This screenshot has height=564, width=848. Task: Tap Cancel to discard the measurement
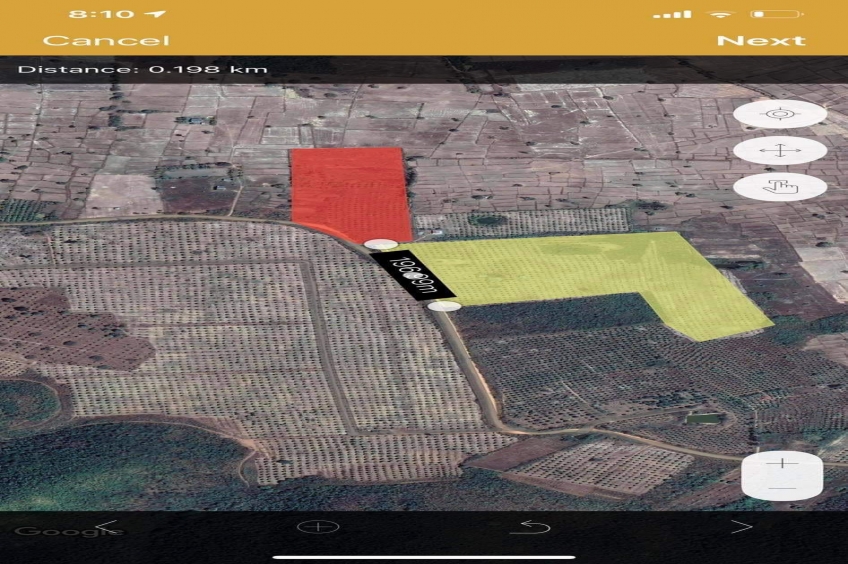[106, 40]
